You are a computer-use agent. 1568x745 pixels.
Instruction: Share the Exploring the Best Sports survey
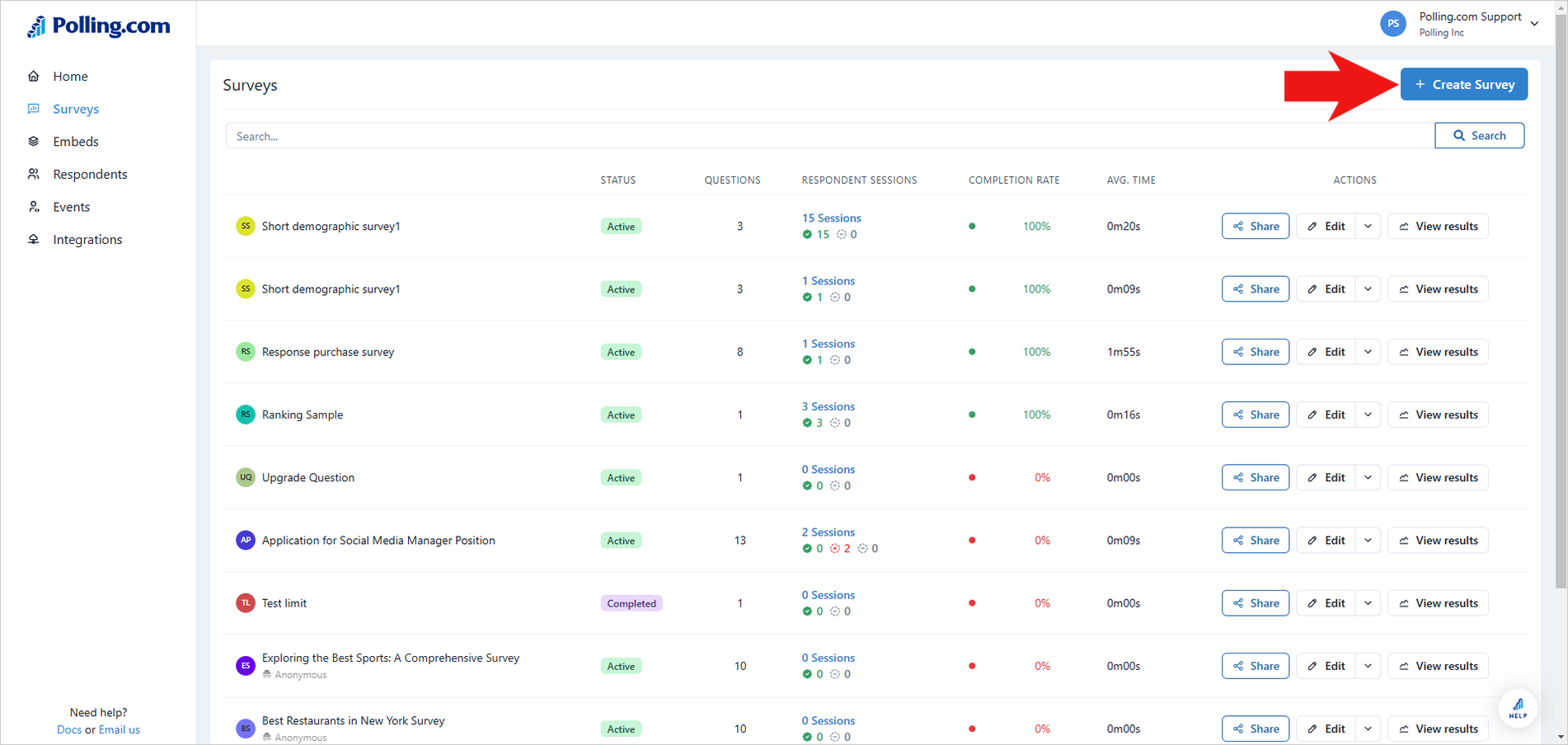coord(1255,666)
